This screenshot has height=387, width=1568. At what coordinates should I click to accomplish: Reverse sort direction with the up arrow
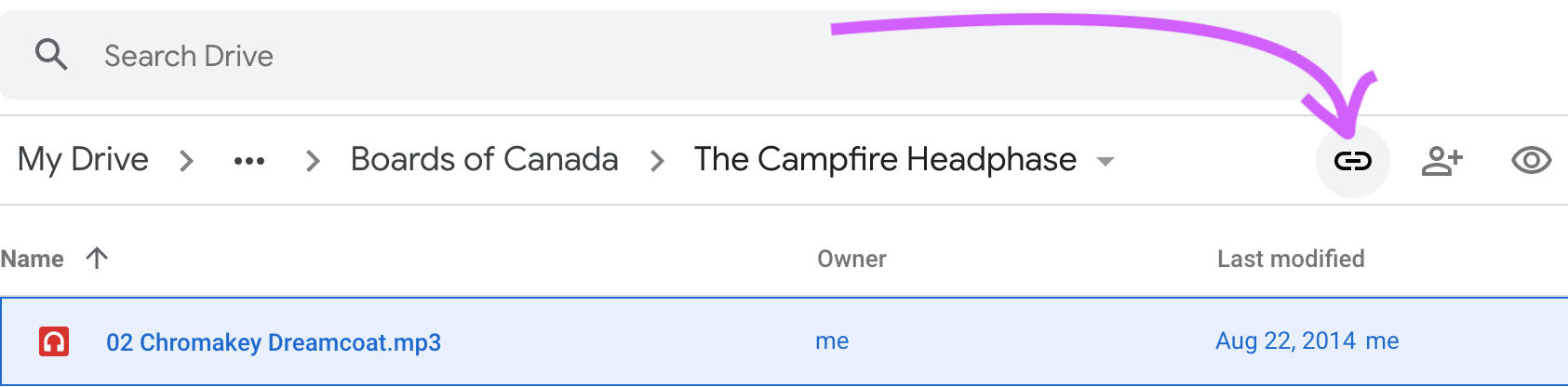pyautogui.click(x=97, y=258)
